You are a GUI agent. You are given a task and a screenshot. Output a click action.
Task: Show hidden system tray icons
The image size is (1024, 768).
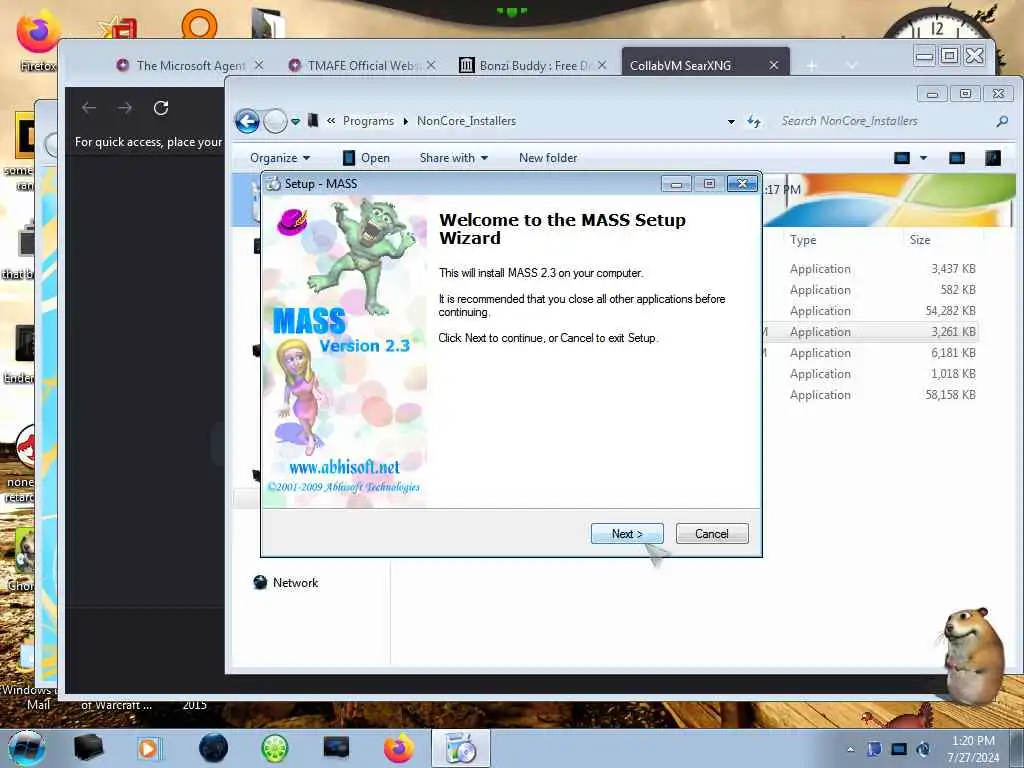point(850,750)
